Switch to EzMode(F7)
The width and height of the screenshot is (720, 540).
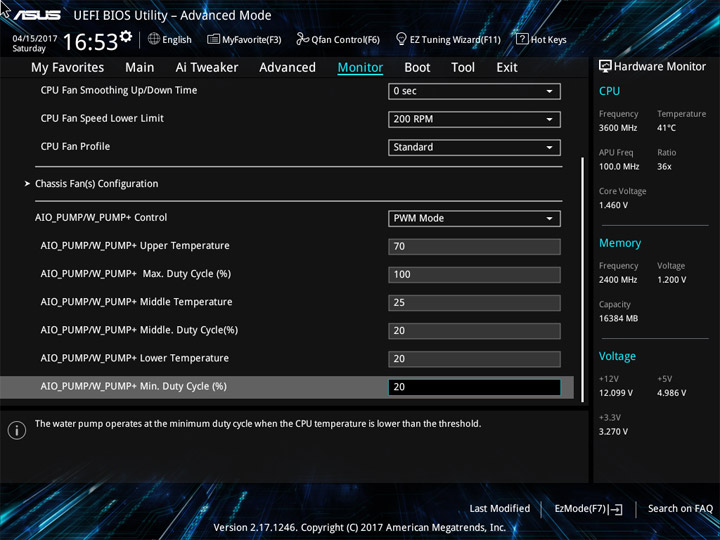tap(588, 509)
